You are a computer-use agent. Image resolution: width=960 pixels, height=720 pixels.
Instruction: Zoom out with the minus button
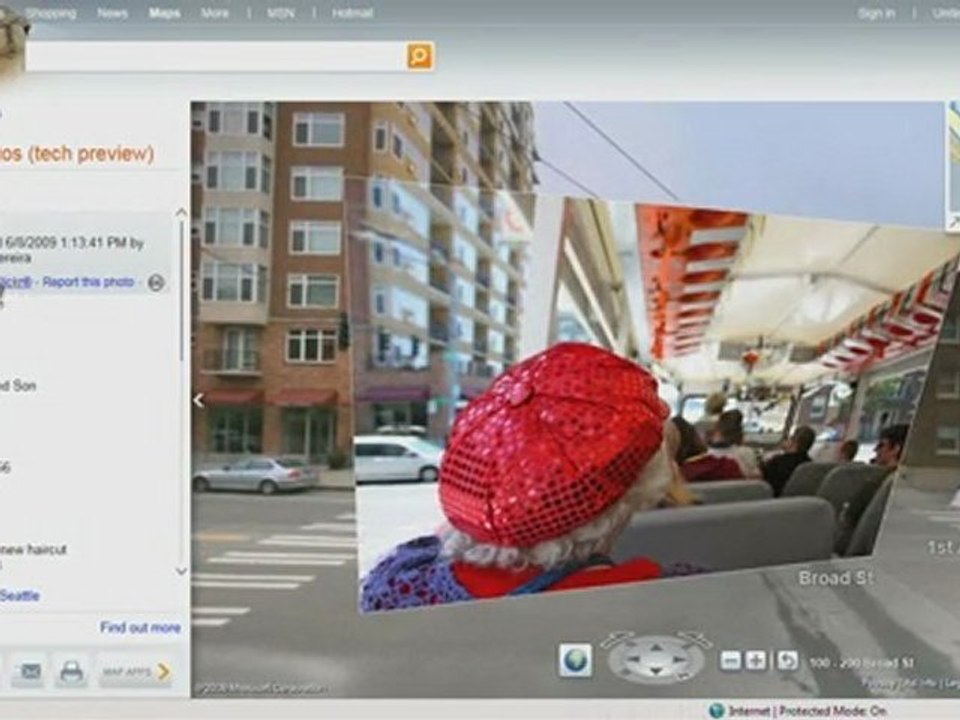coord(730,661)
